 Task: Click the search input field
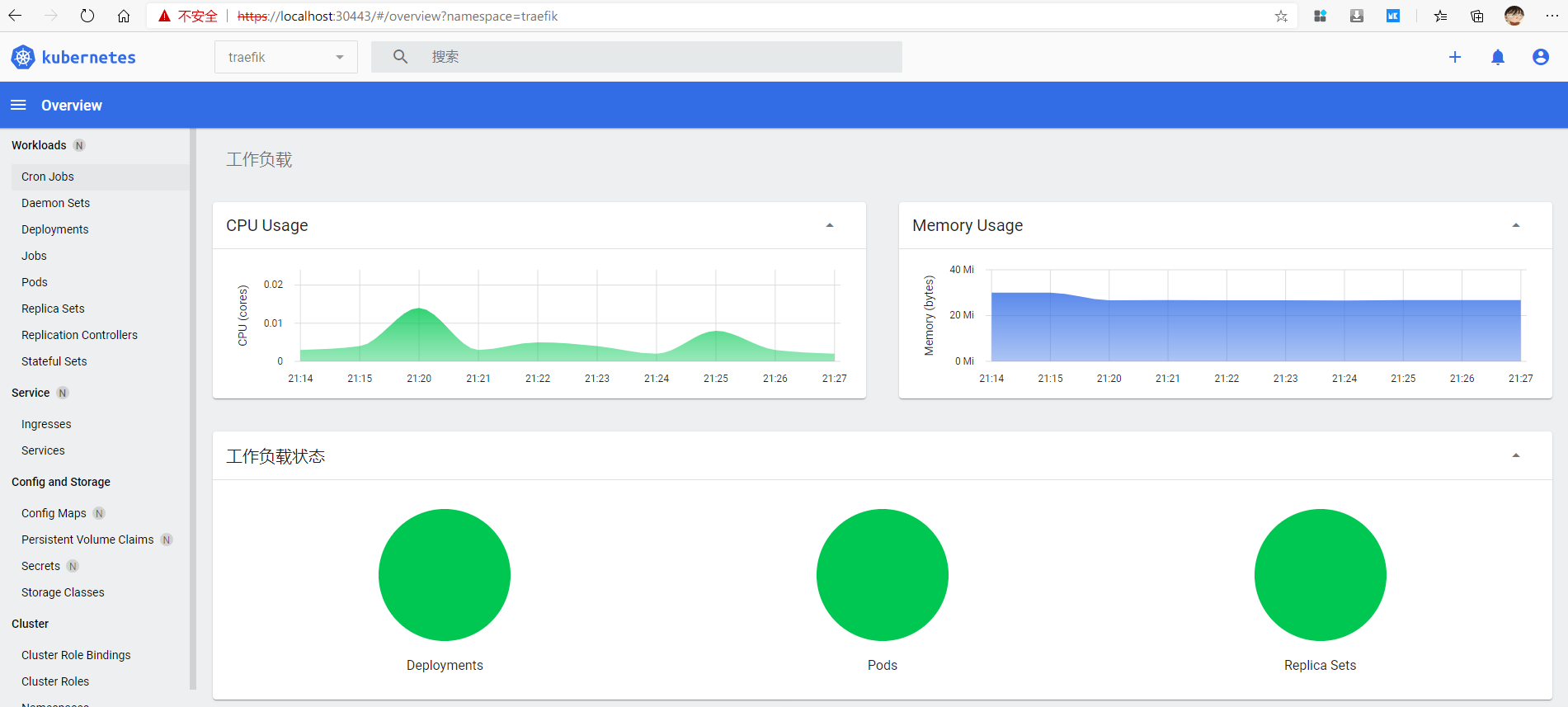click(x=637, y=57)
